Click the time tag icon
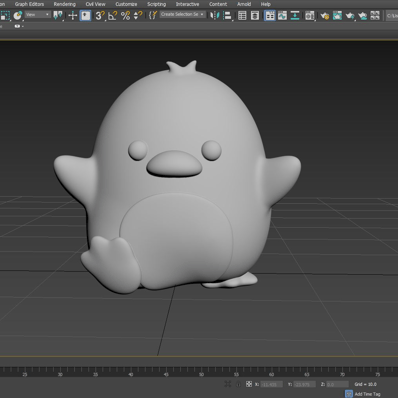The width and height of the screenshot is (398, 398). pos(349,394)
